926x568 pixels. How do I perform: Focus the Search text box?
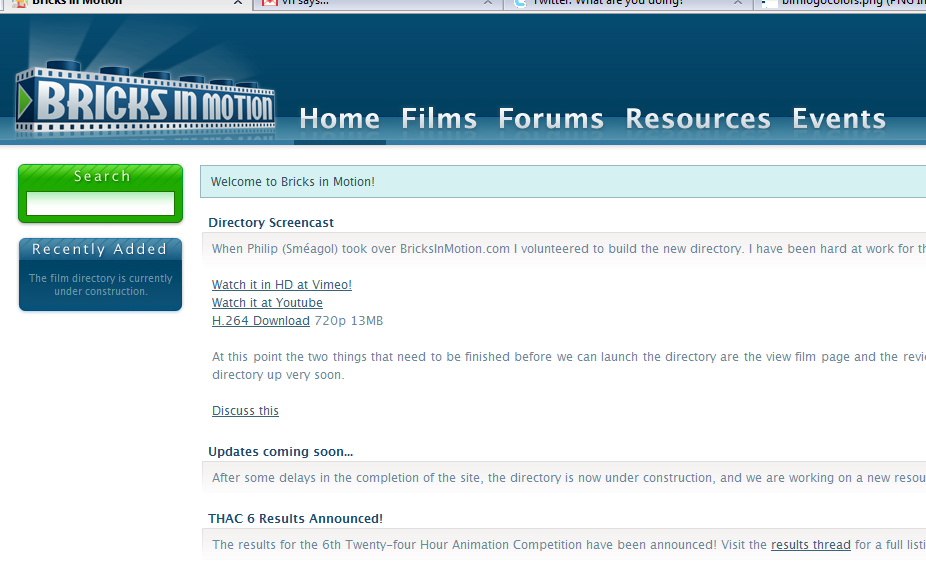coord(100,204)
